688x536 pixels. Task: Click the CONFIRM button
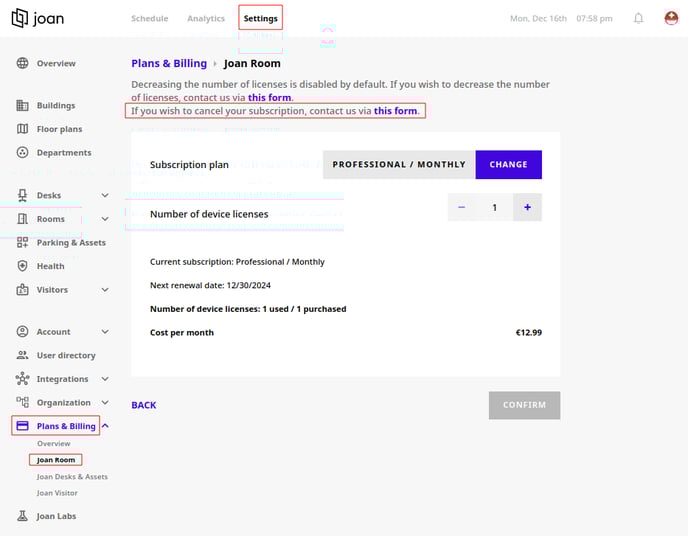(x=524, y=405)
